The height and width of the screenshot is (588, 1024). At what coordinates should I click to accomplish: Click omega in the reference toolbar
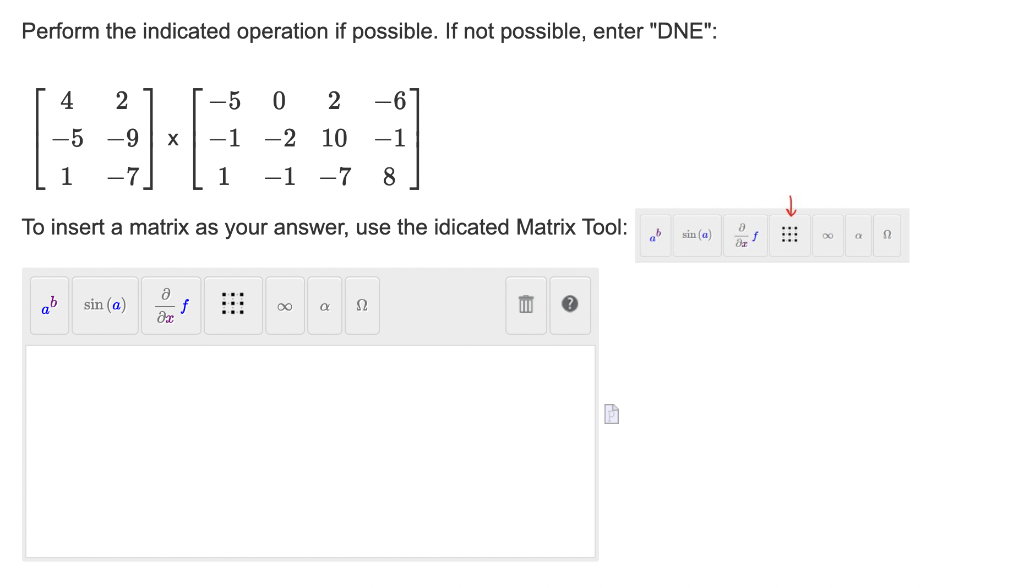point(887,234)
